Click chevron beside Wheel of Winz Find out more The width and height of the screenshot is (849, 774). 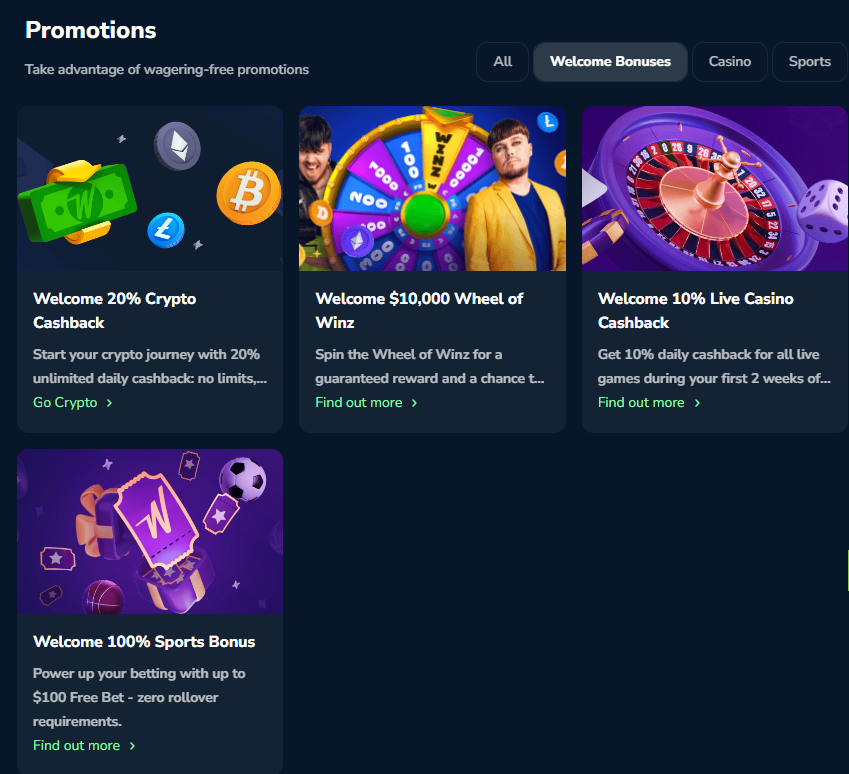[414, 403]
